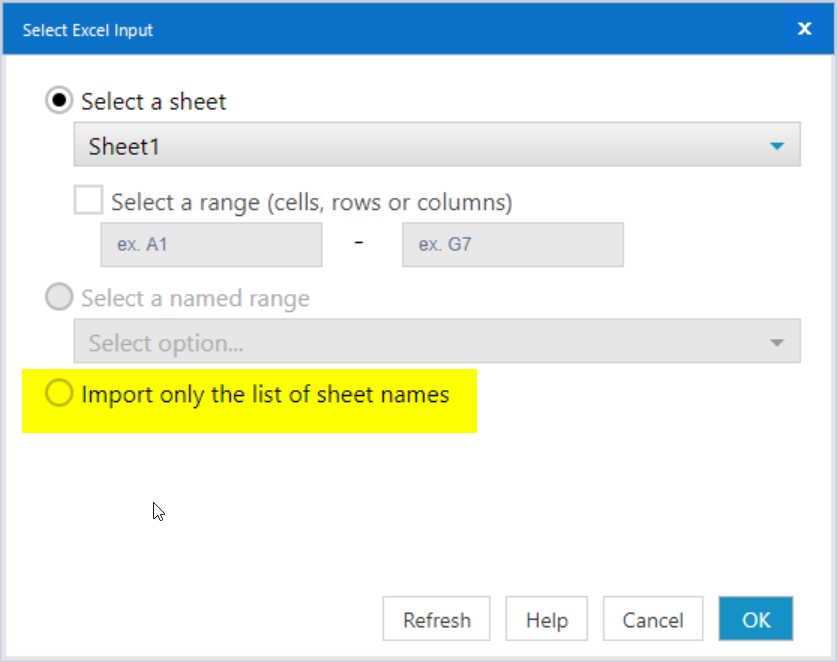The image size is (837, 662).
Task: Focus the range end field "ex. G7"
Action: click(x=512, y=245)
